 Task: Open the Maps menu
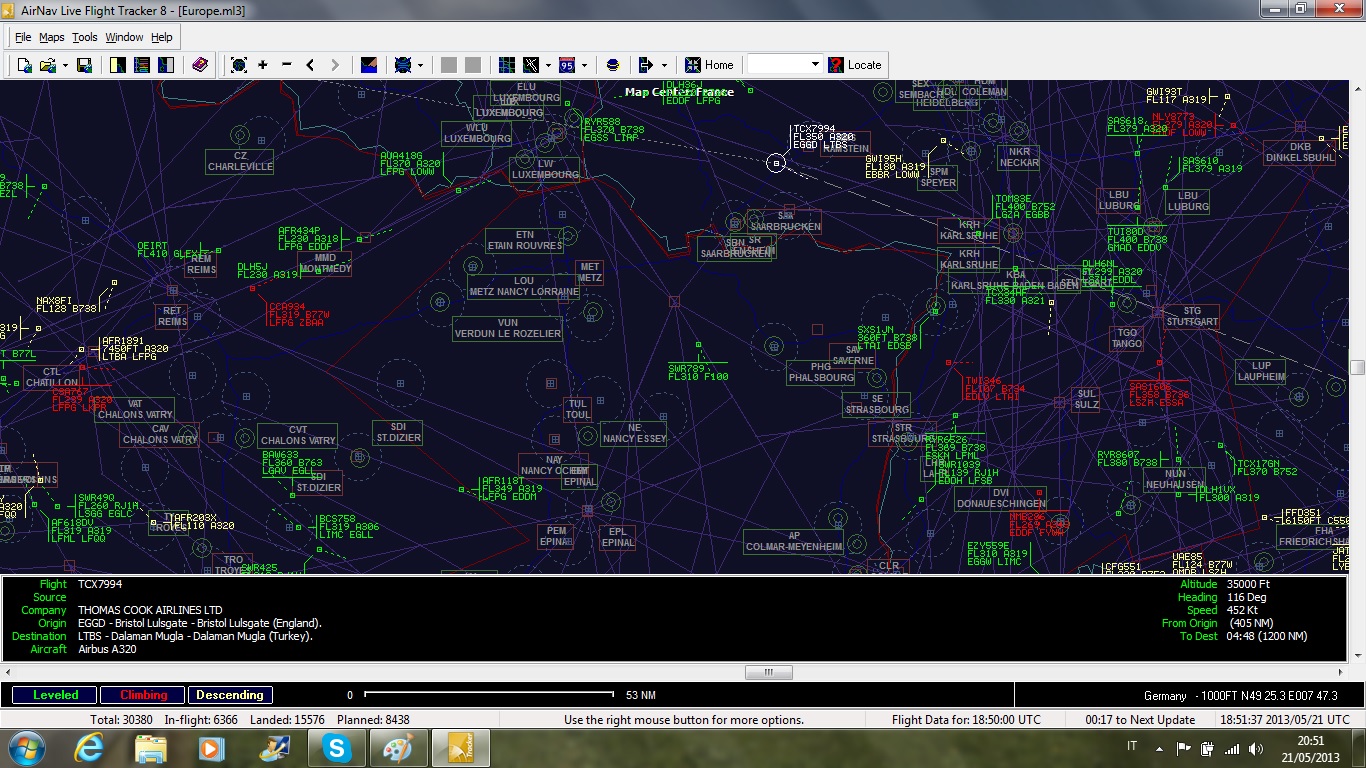tap(52, 37)
